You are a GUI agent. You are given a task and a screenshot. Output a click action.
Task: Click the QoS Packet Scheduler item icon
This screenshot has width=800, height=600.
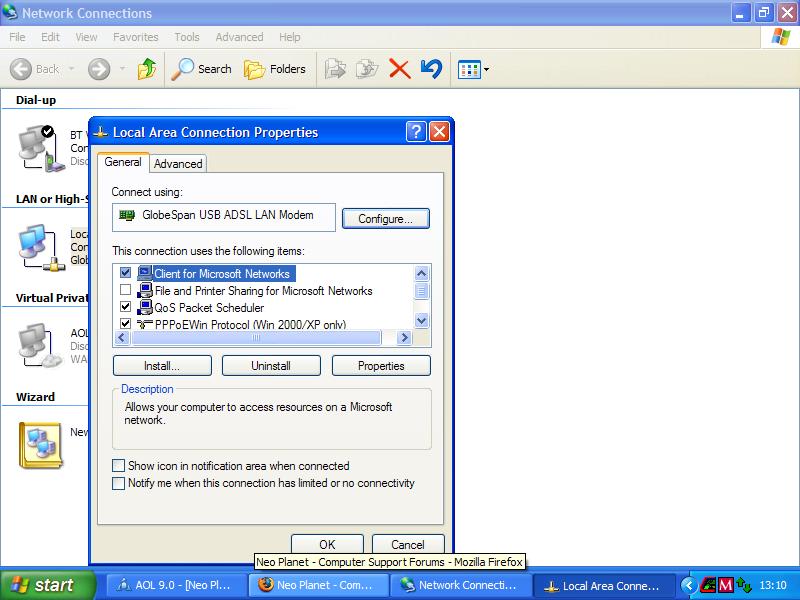pos(145,307)
